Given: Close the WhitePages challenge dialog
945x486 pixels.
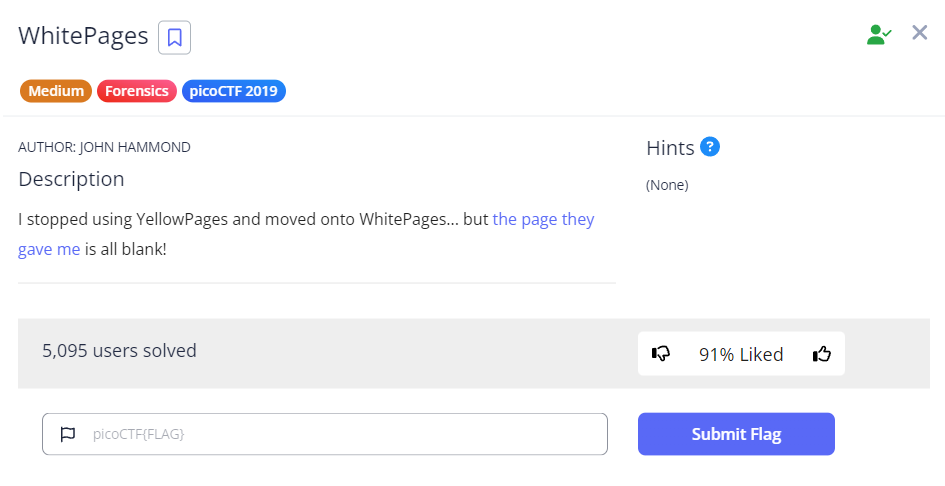Looking at the screenshot, I should tap(920, 33).
